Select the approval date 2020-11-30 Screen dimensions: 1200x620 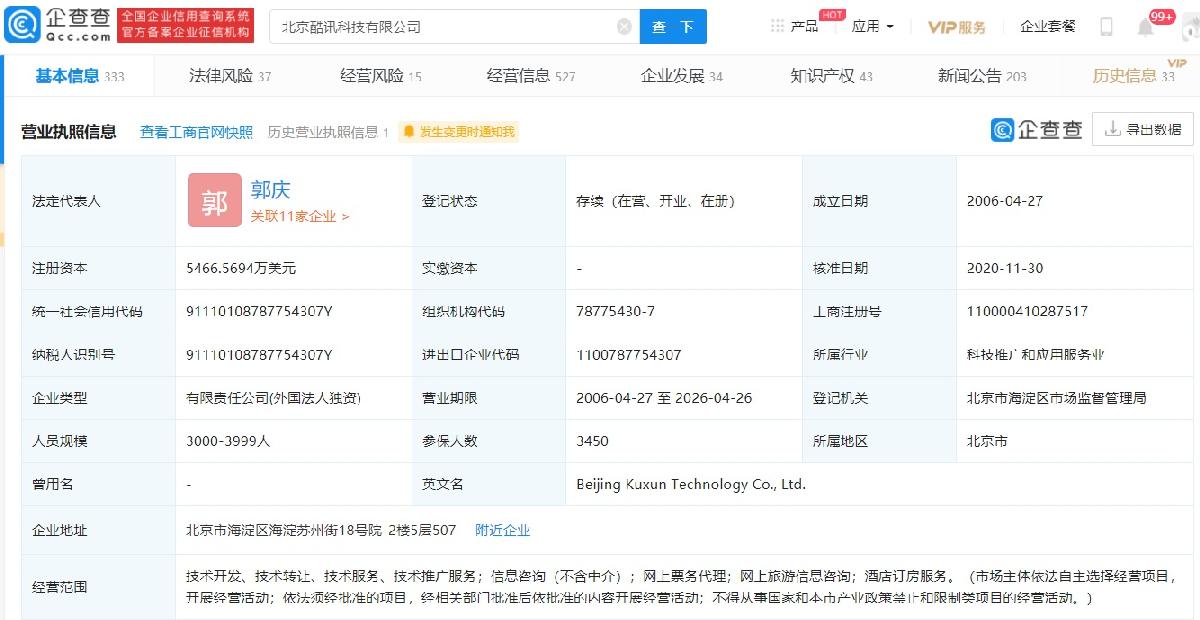(1005, 268)
